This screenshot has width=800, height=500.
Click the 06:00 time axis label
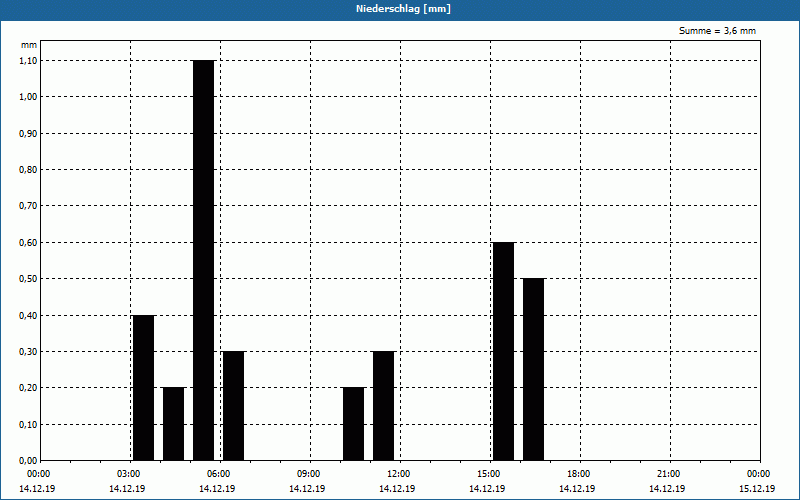(x=218, y=474)
